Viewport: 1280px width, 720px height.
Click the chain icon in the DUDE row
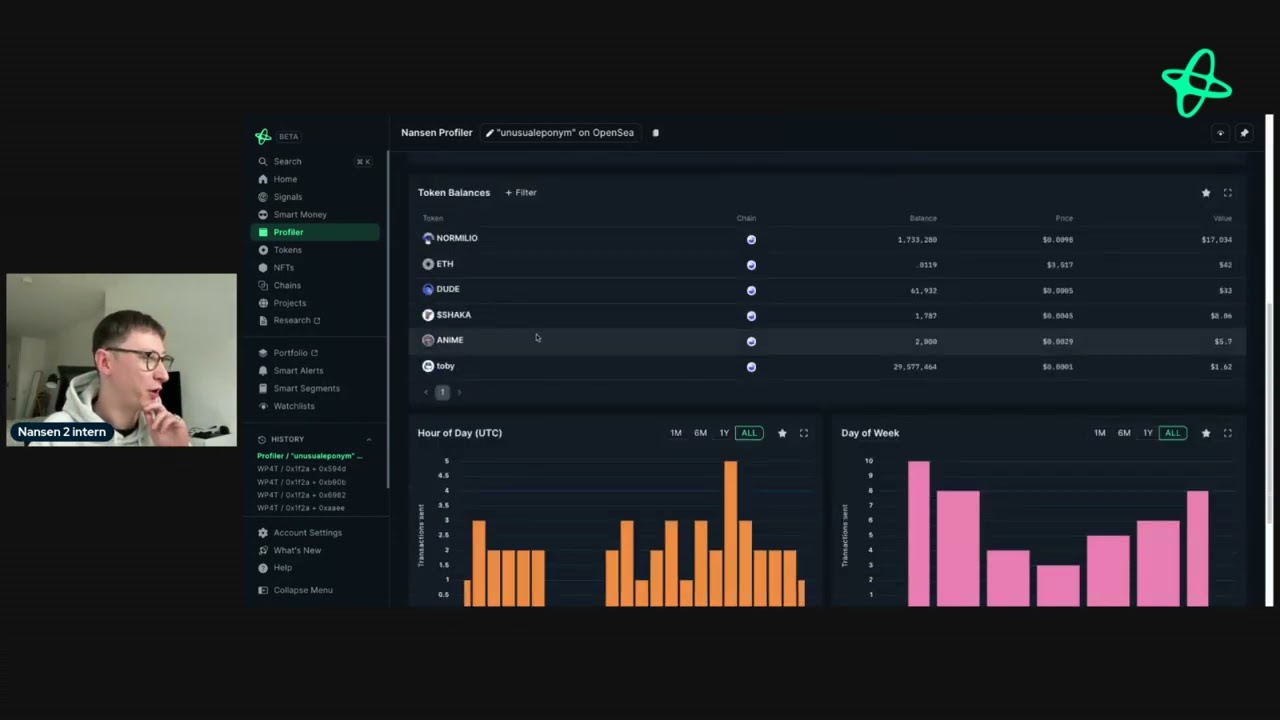click(751, 291)
